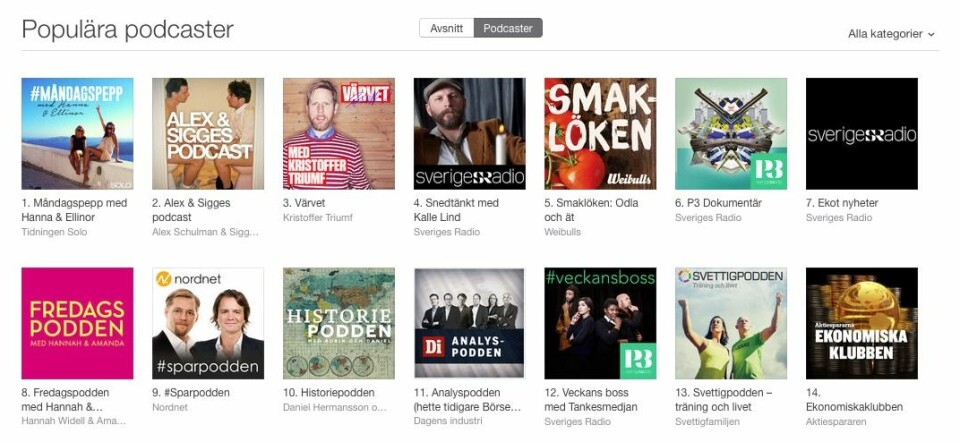960x442 pixels.
Task: Open the P3 Dokumentär cover image
Action: click(731, 134)
